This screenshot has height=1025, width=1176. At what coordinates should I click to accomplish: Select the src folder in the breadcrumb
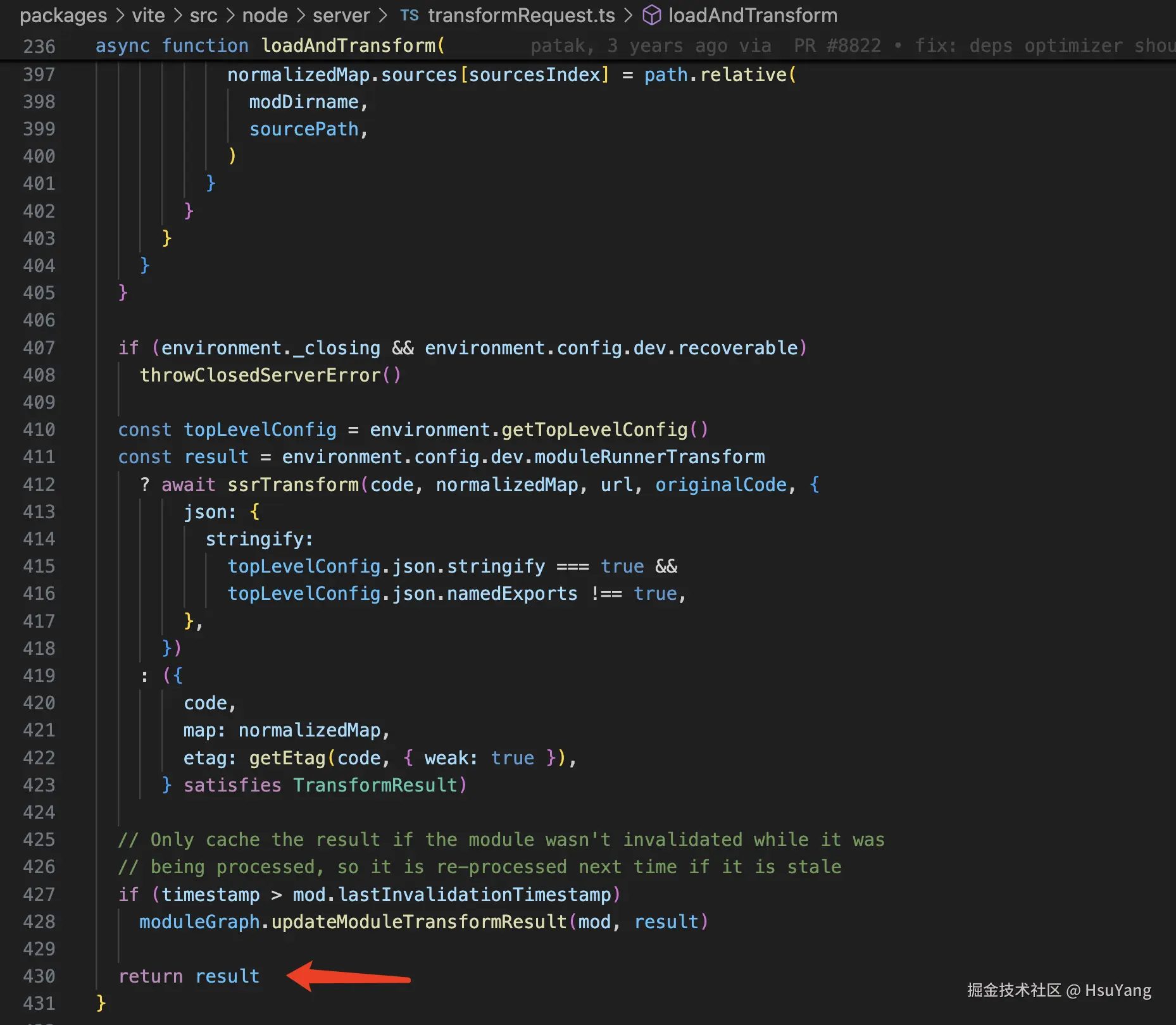click(x=203, y=16)
